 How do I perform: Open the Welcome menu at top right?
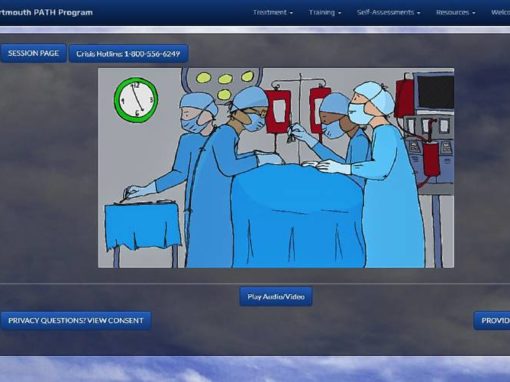[x=500, y=12]
